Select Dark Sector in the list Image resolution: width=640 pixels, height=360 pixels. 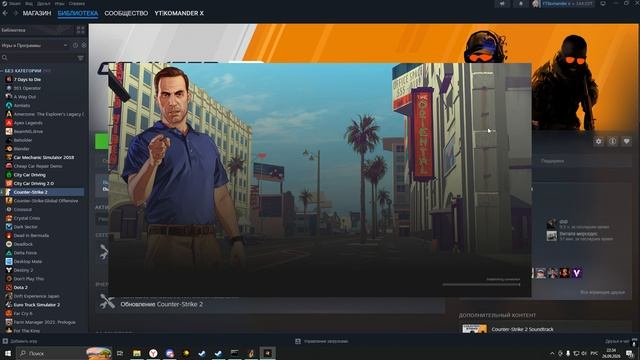click(25, 227)
